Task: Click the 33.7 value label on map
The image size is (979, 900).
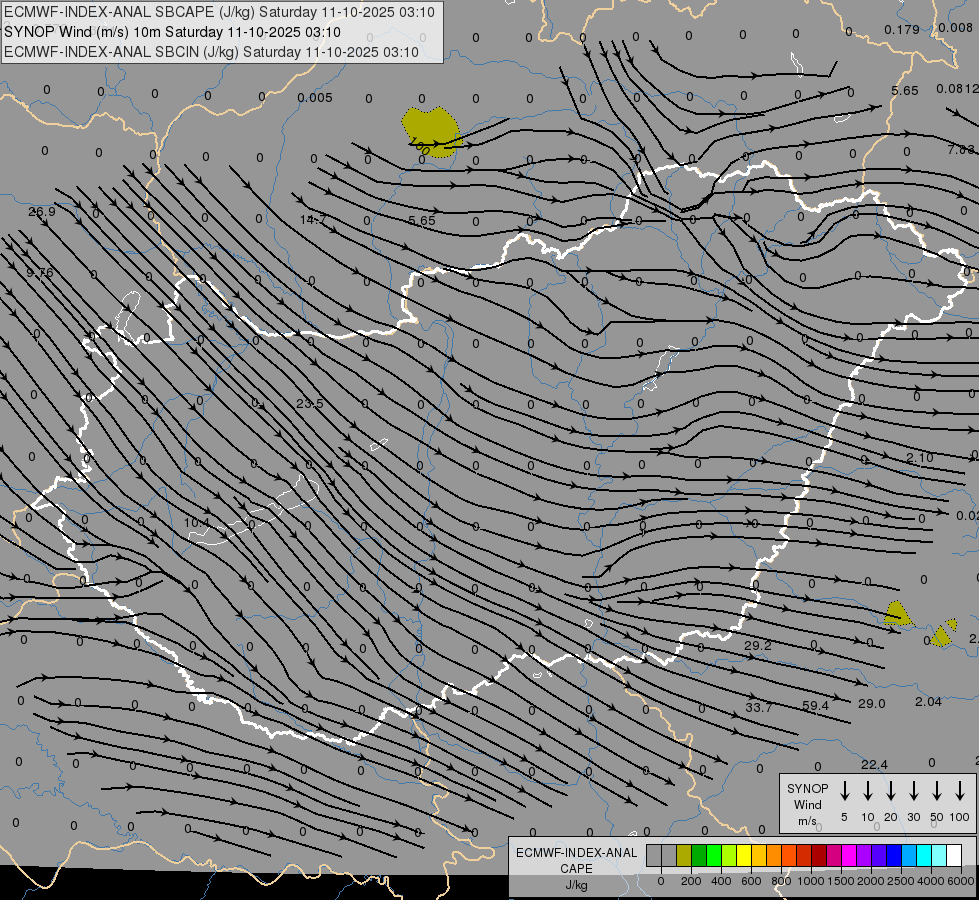Action: click(759, 708)
